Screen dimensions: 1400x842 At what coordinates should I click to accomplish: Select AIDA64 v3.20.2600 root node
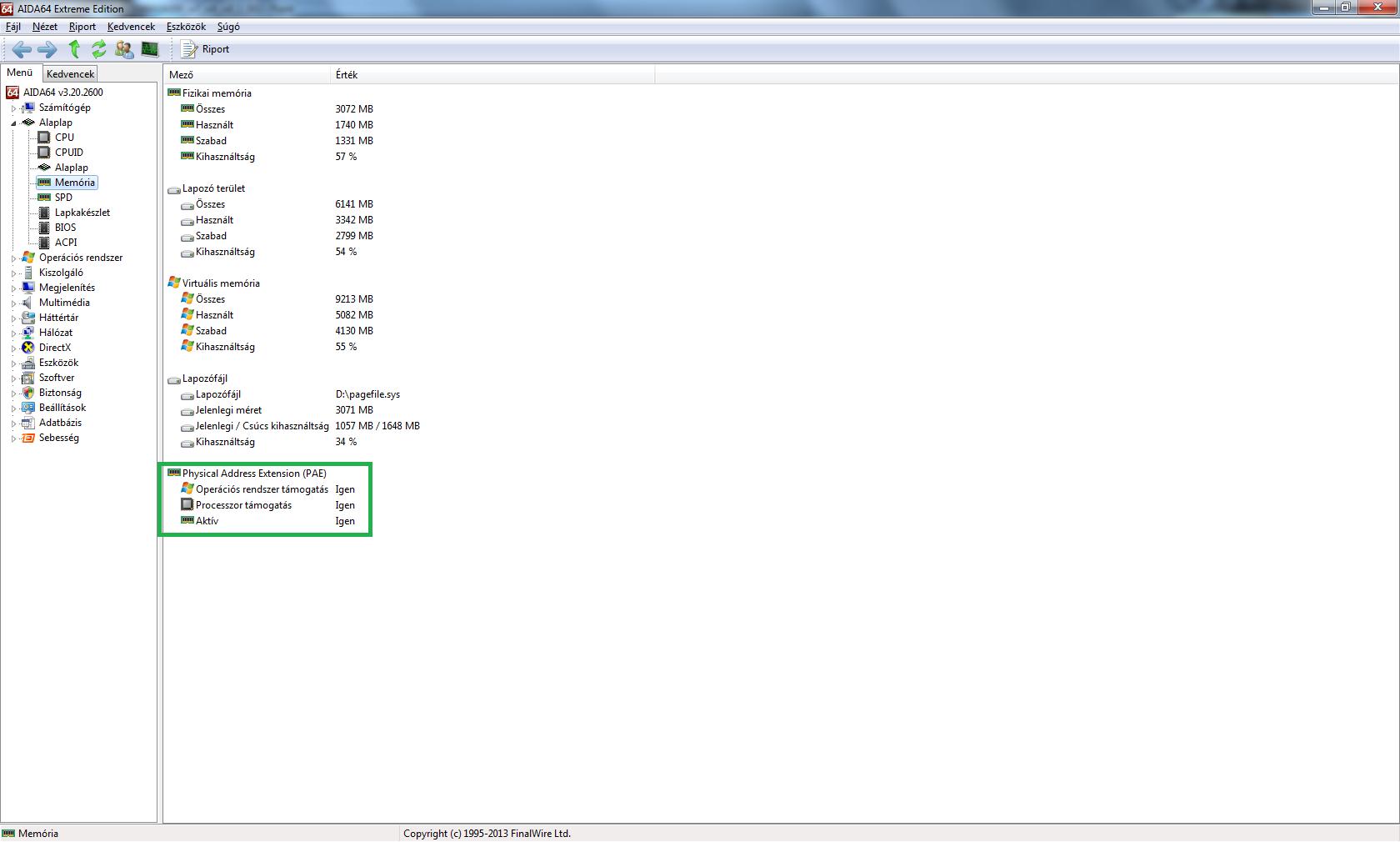click(63, 93)
